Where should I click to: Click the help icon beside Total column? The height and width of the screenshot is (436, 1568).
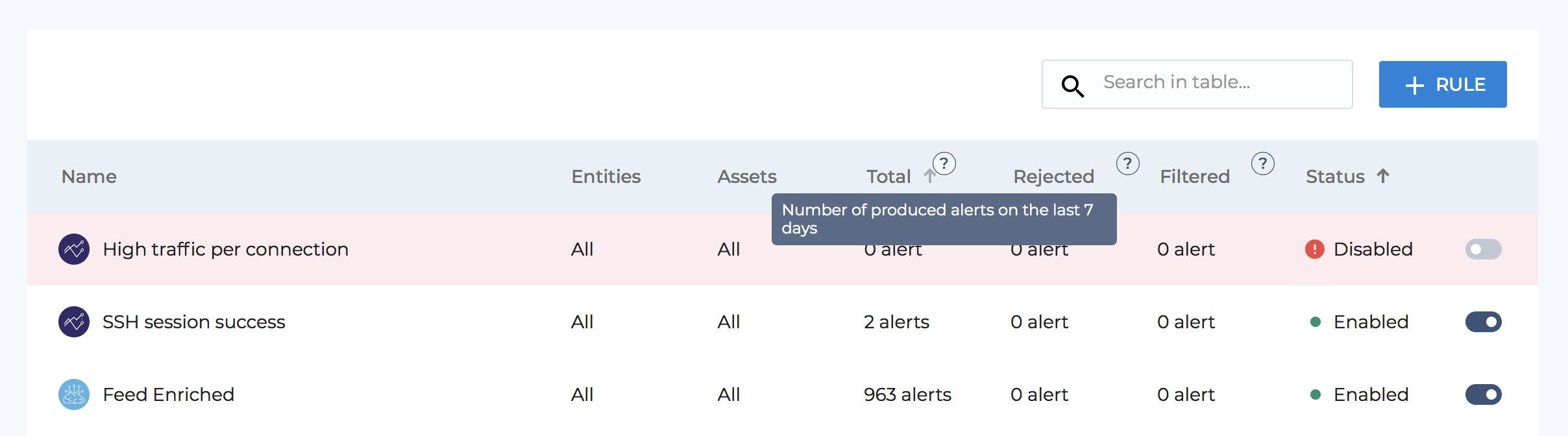coord(944,163)
